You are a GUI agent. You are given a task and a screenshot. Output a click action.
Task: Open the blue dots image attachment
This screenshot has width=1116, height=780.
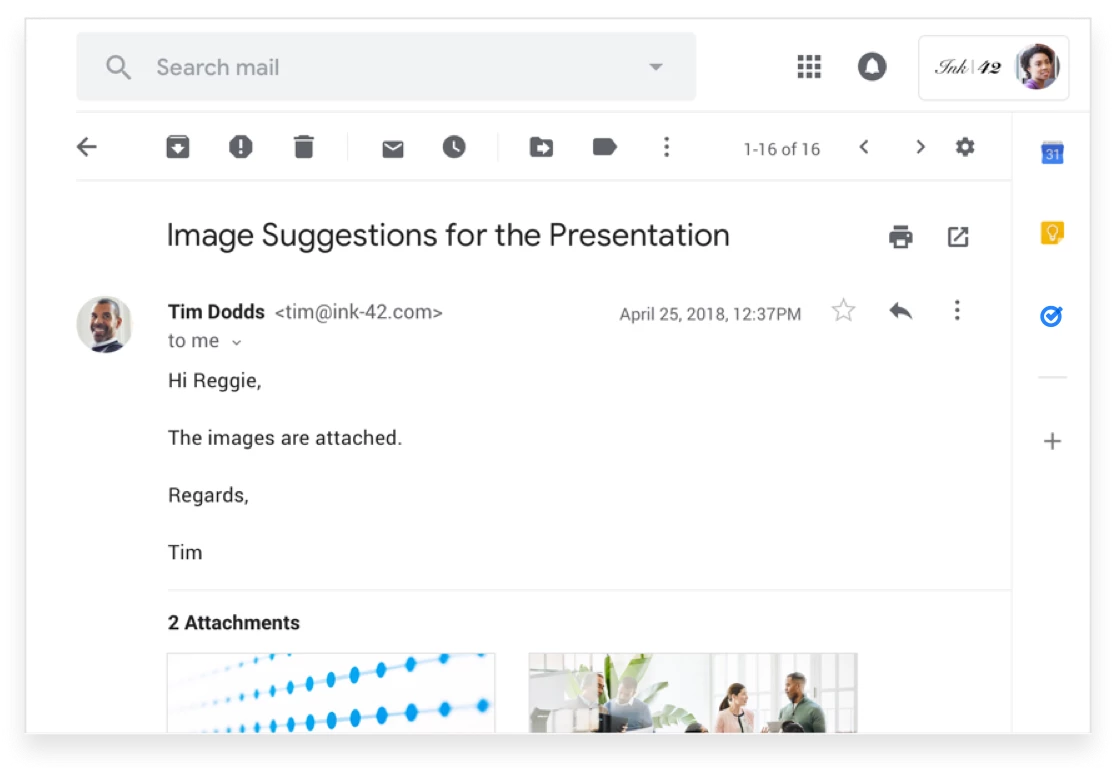coord(331,692)
